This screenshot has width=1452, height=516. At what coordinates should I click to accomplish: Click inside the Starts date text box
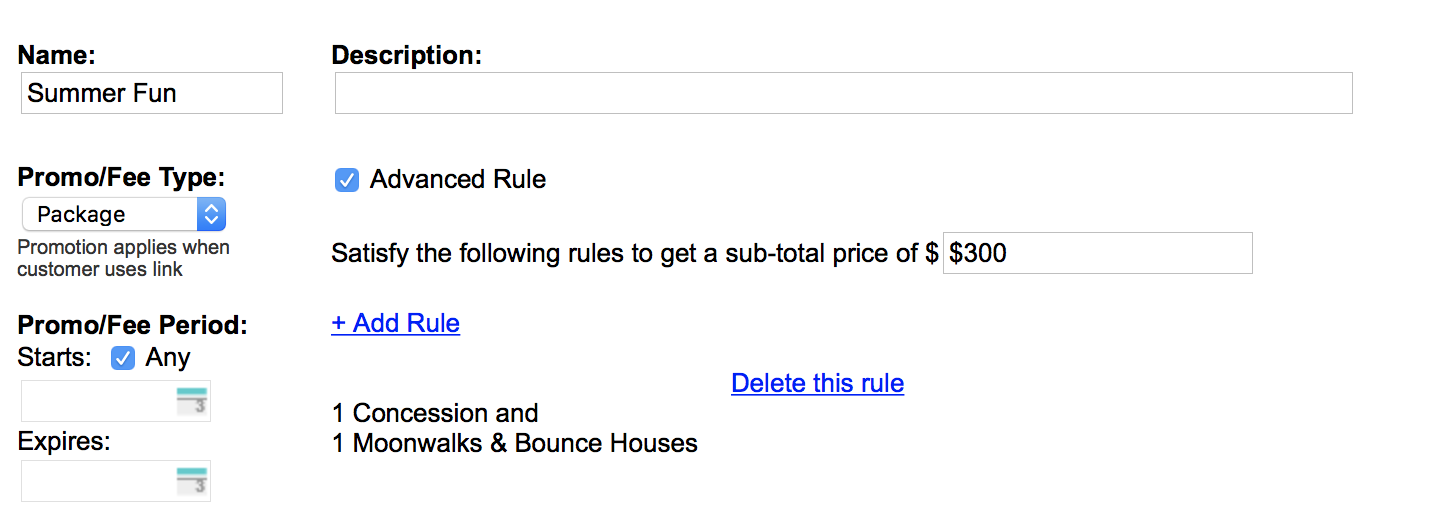point(98,401)
